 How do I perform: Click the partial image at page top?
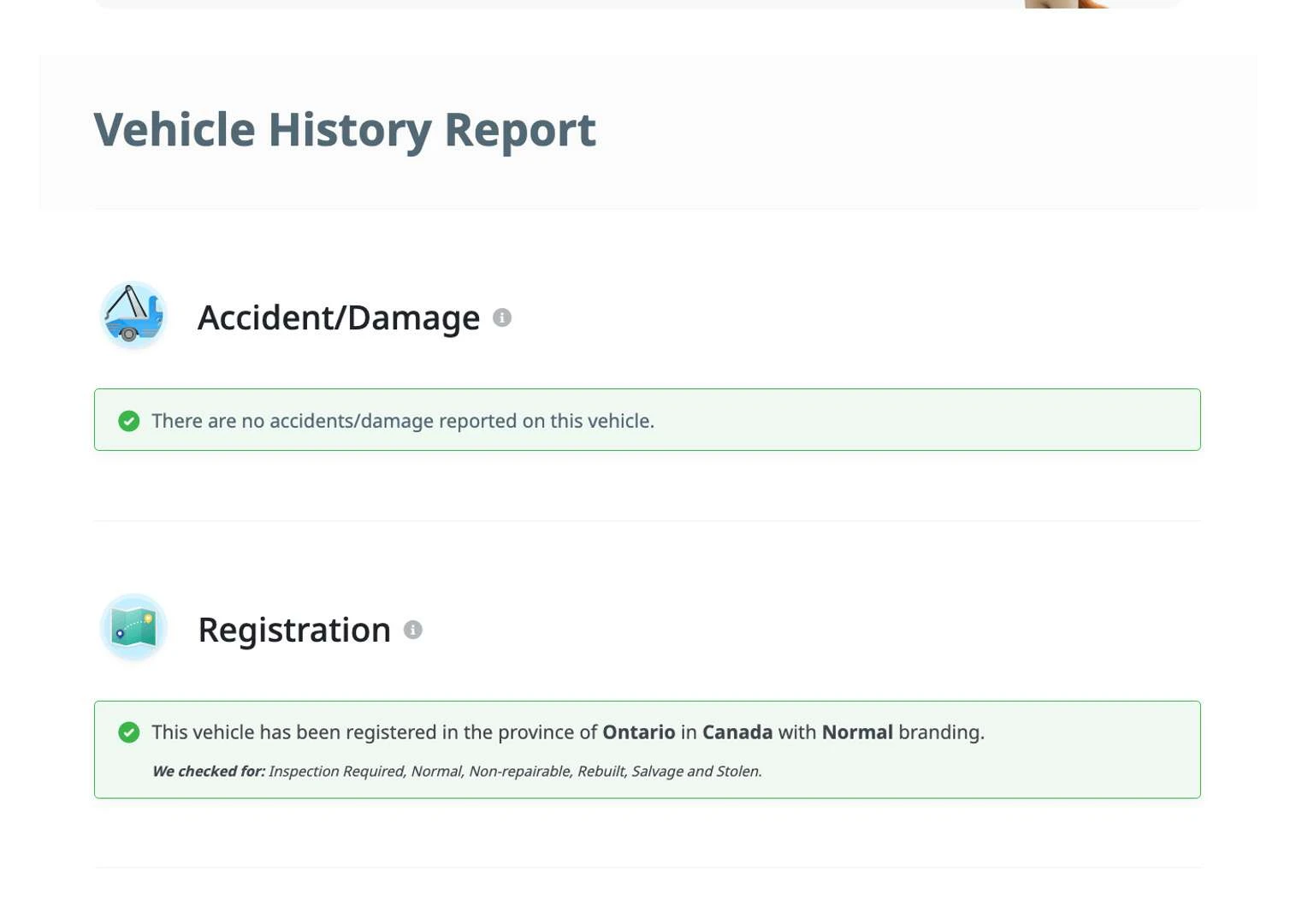[x=1067, y=3]
